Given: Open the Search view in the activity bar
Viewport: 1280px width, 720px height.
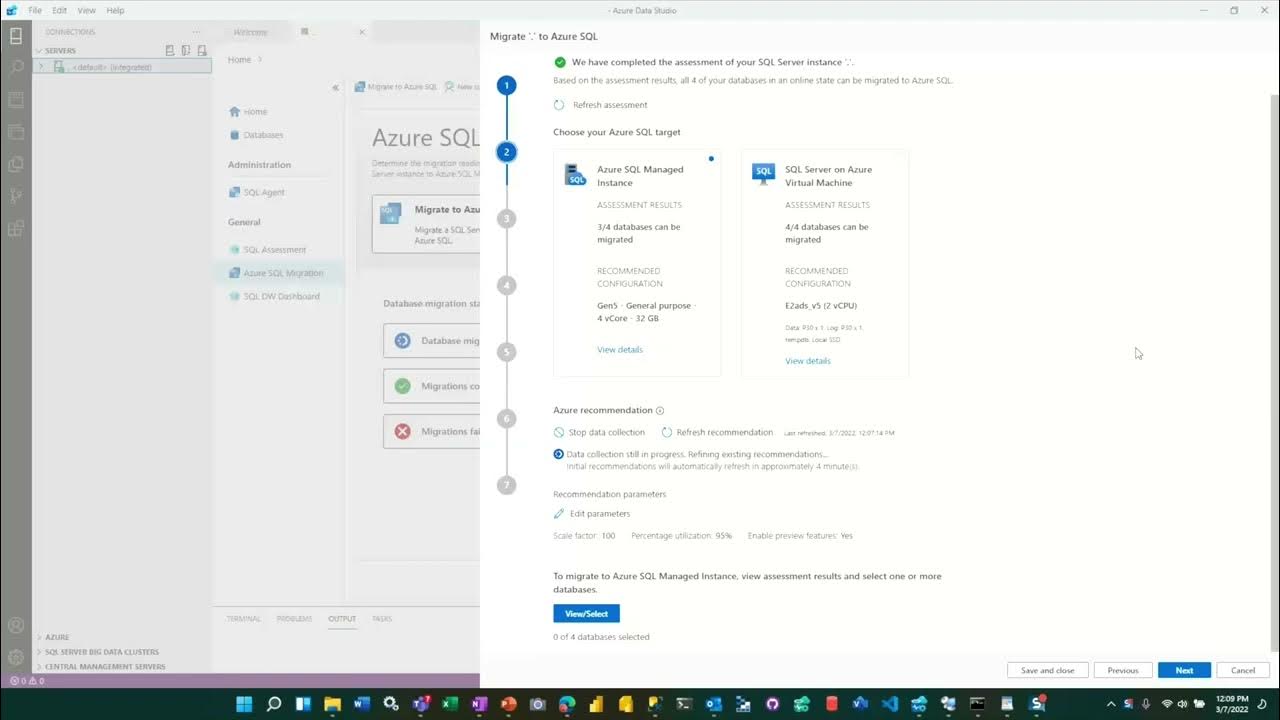Looking at the screenshot, I should coord(15,68).
